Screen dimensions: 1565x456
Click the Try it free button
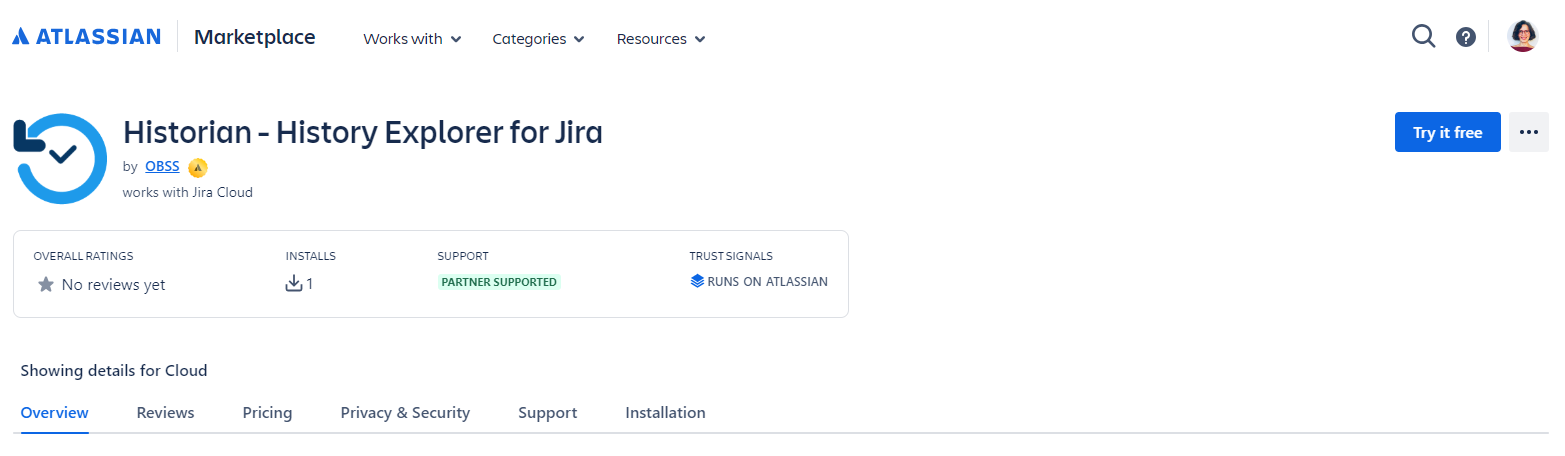tap(1447, 132)
